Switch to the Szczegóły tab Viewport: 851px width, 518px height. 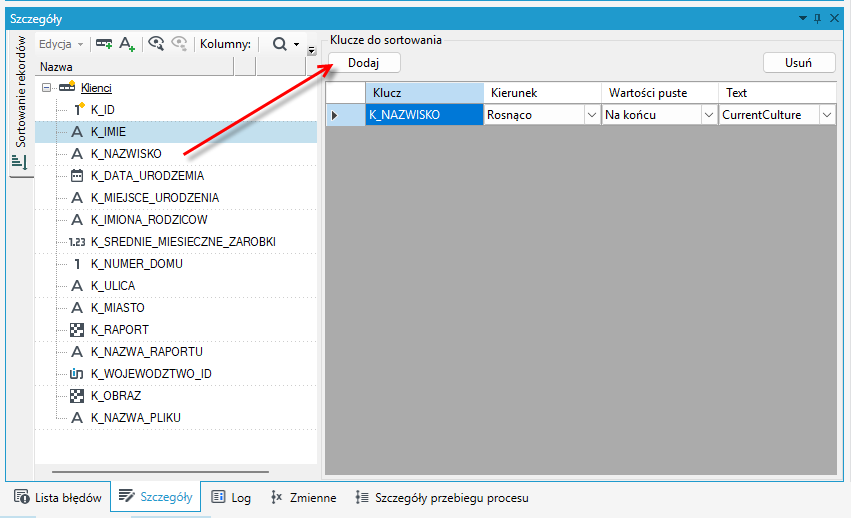(156, 497)
